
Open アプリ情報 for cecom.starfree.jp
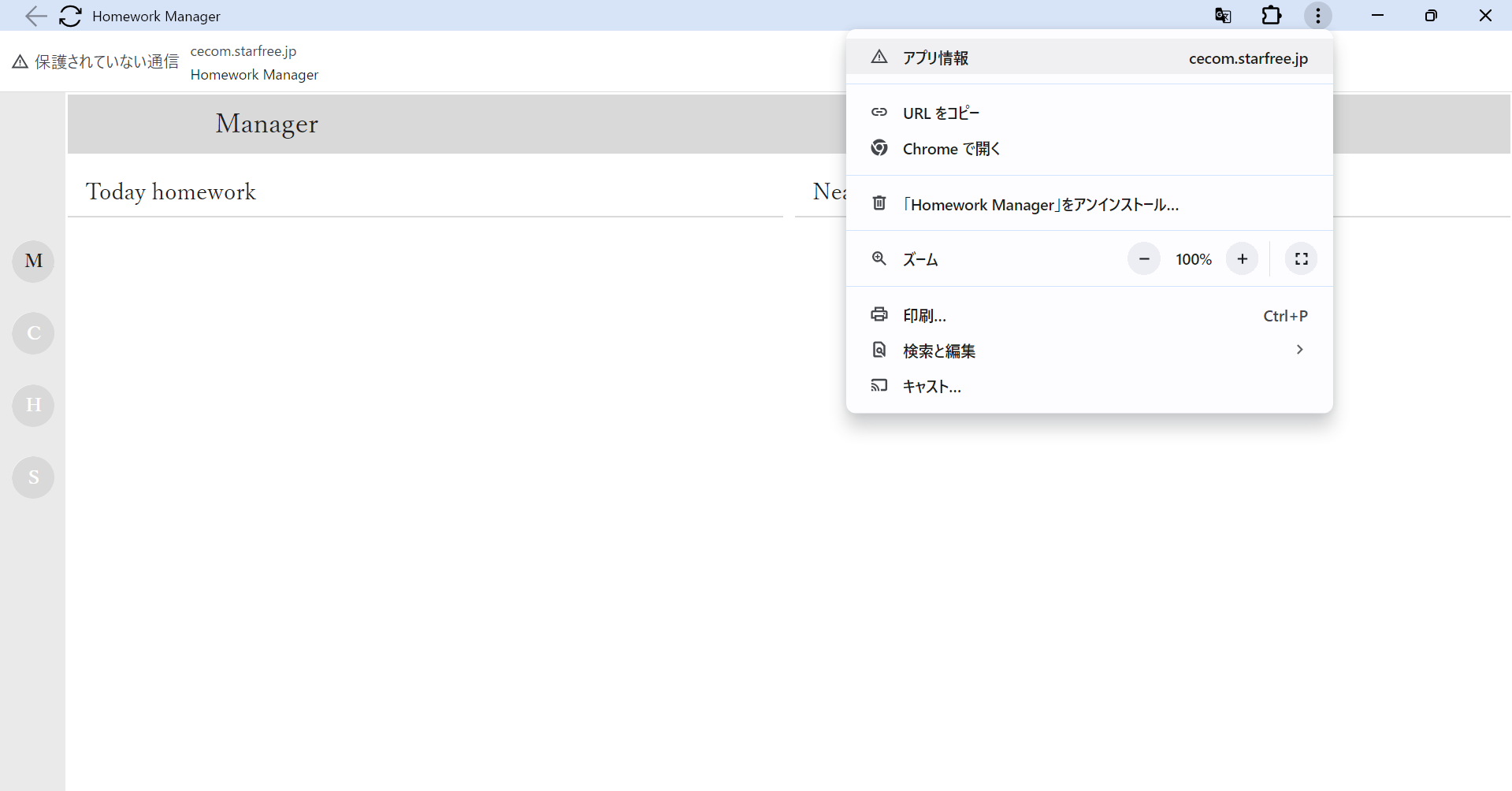1090,58
